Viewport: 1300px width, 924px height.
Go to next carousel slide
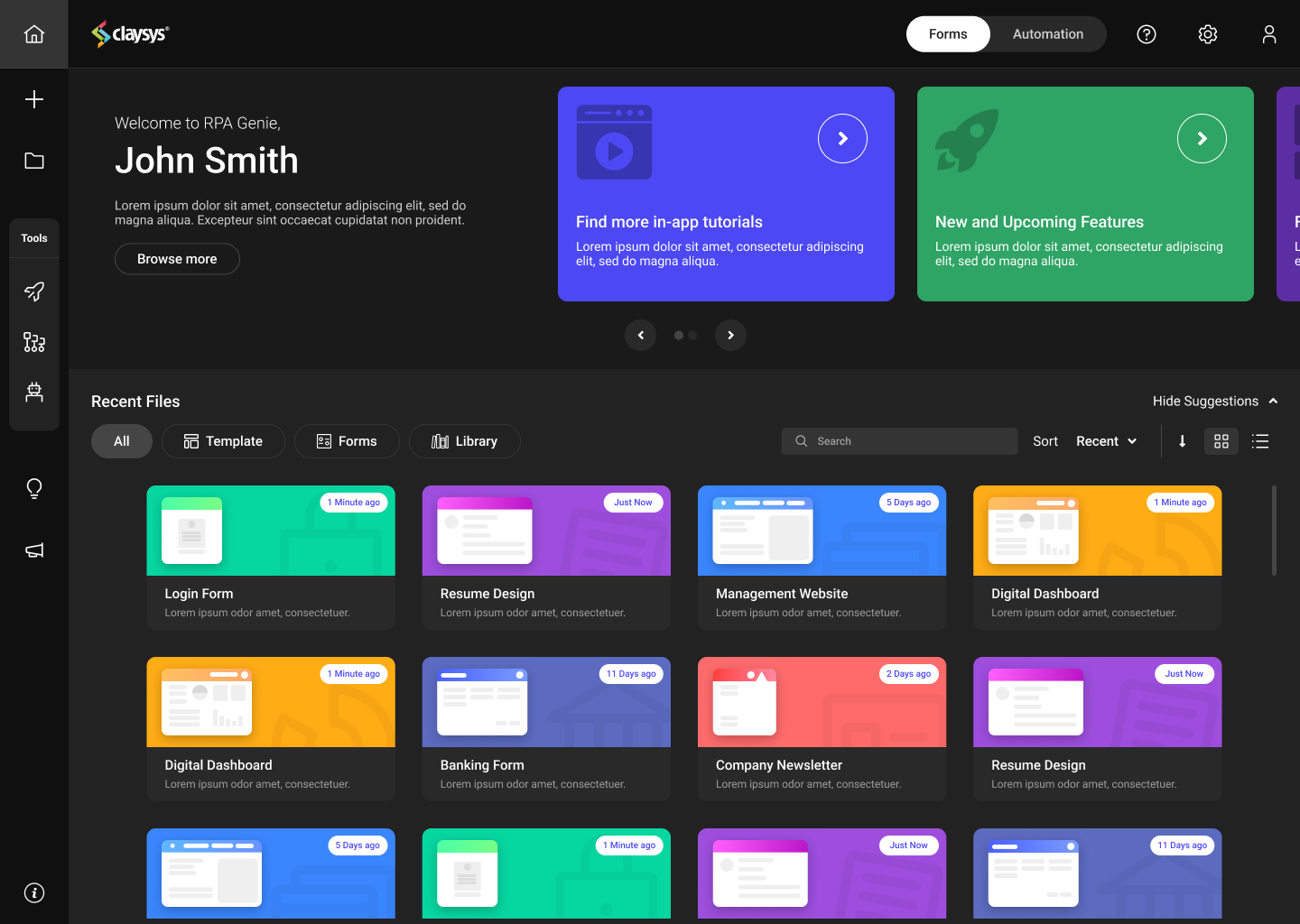pos(730,335)
